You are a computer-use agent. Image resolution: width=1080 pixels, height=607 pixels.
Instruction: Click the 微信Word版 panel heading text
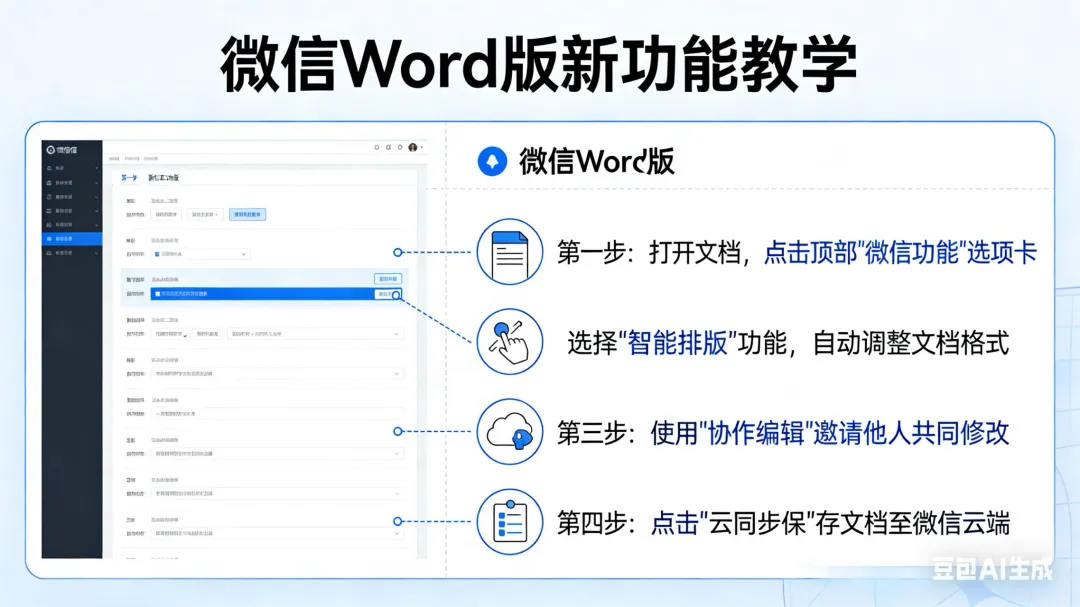(596, 162)
